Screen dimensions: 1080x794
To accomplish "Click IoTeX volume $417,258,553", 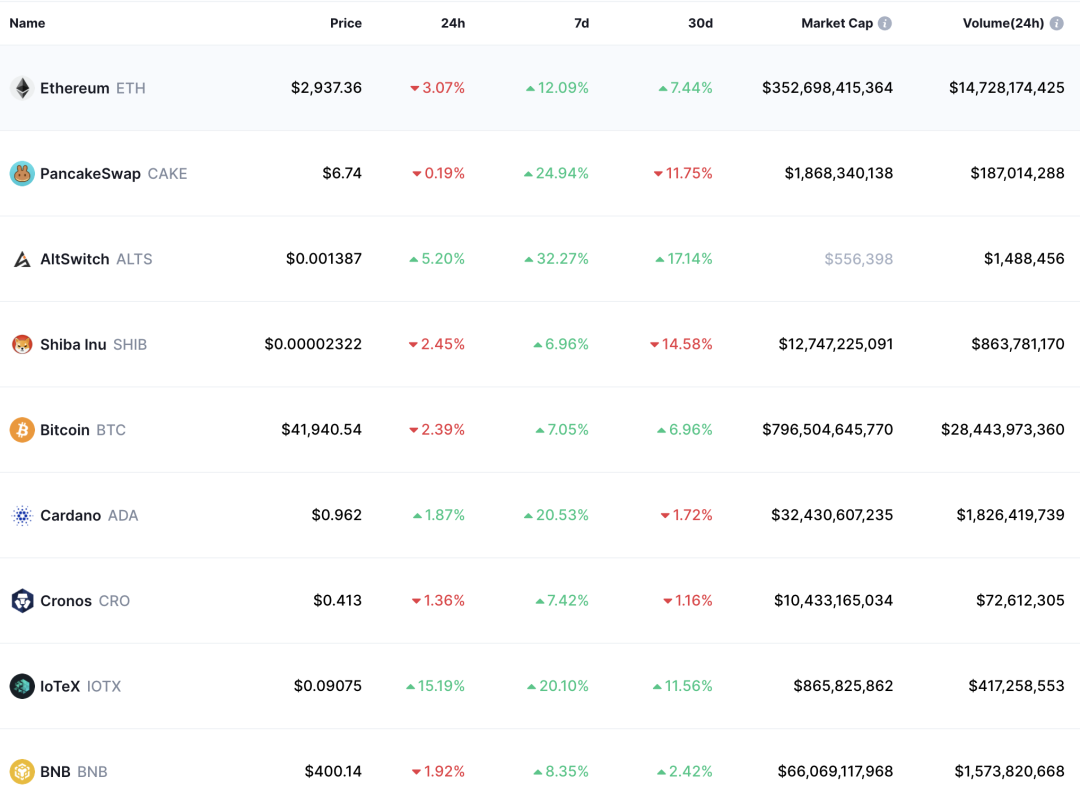I will coord(1017,686).
